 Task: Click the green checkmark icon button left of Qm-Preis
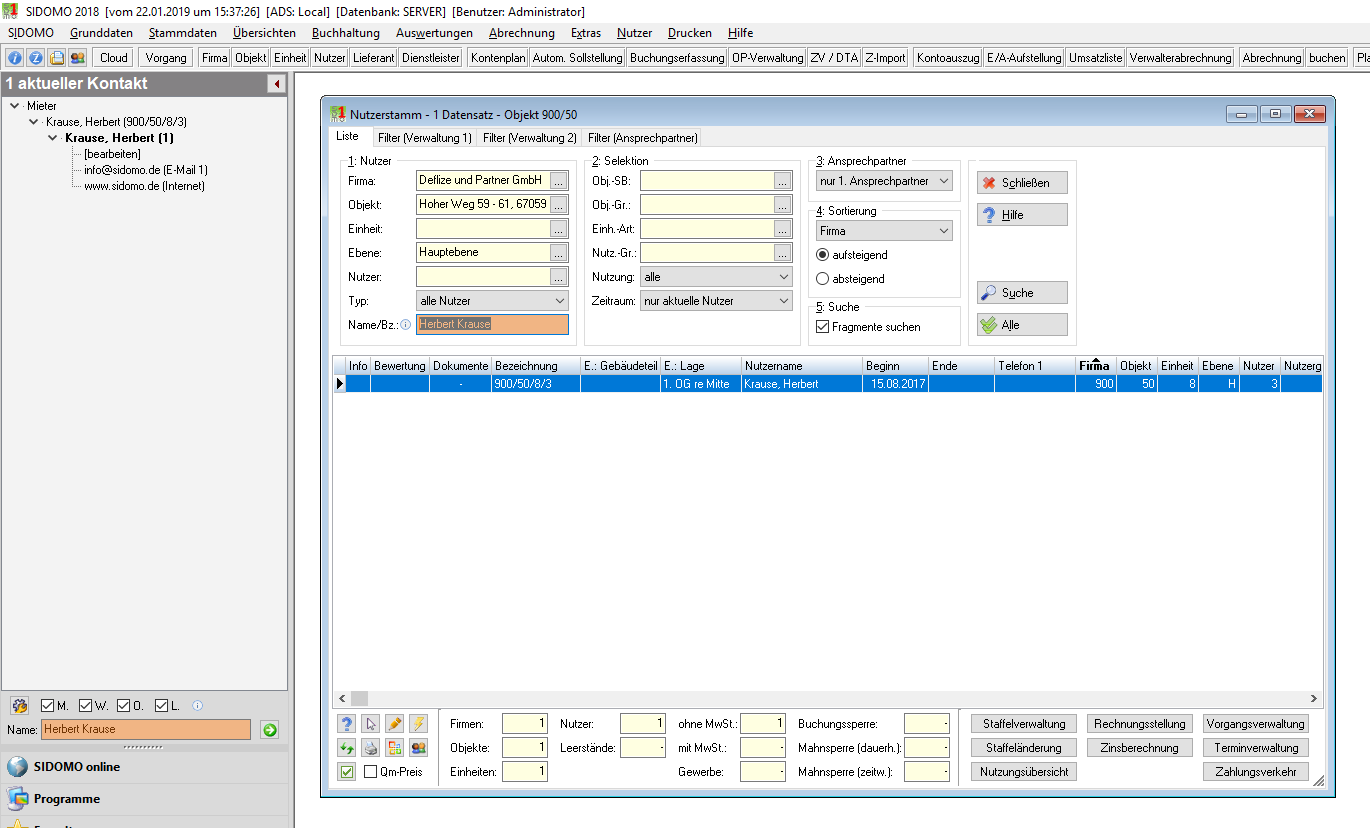pos(347,771)
